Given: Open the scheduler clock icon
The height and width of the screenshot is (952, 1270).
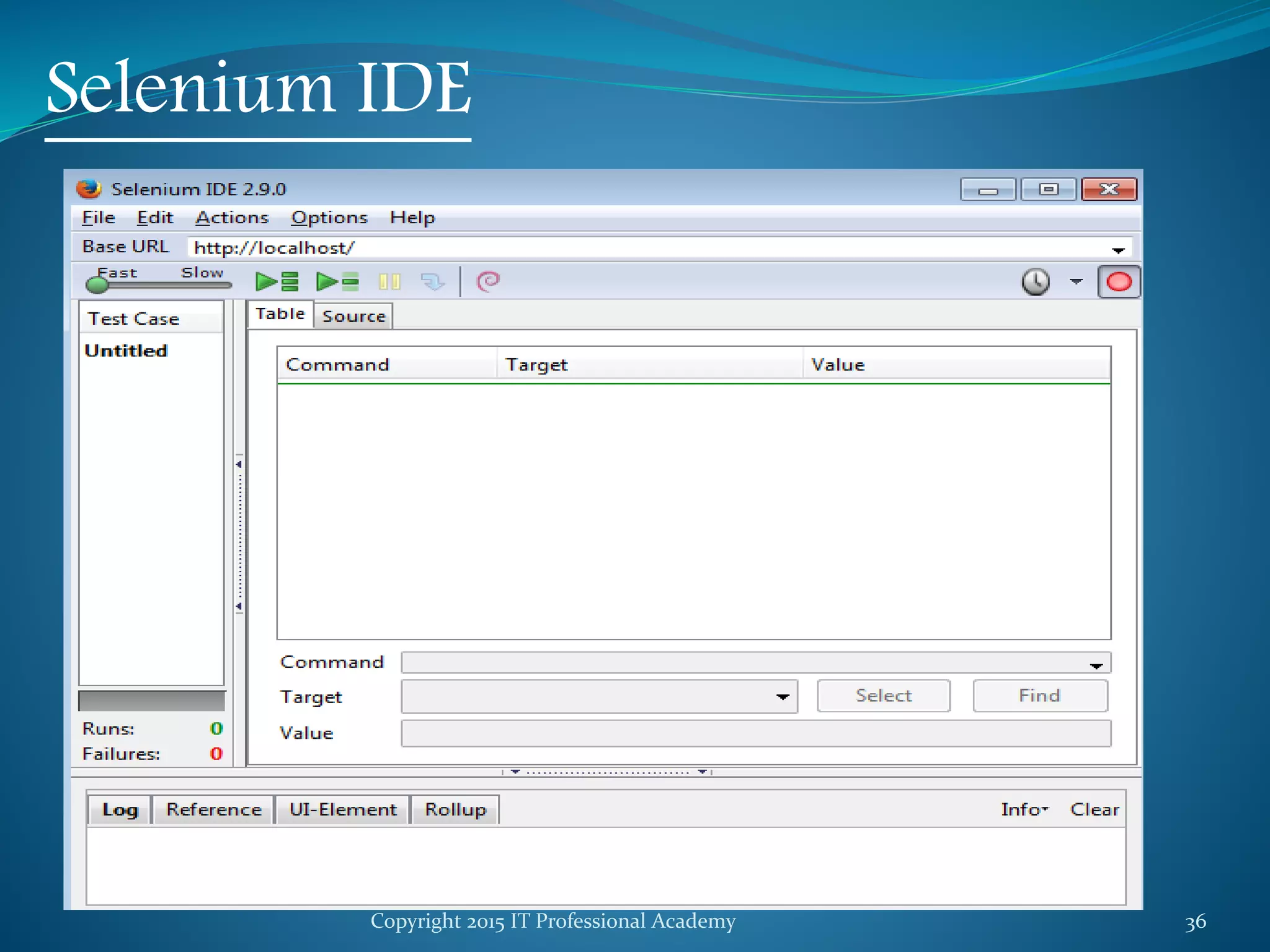Looking at the screenshot, I should pos(1036,282).
